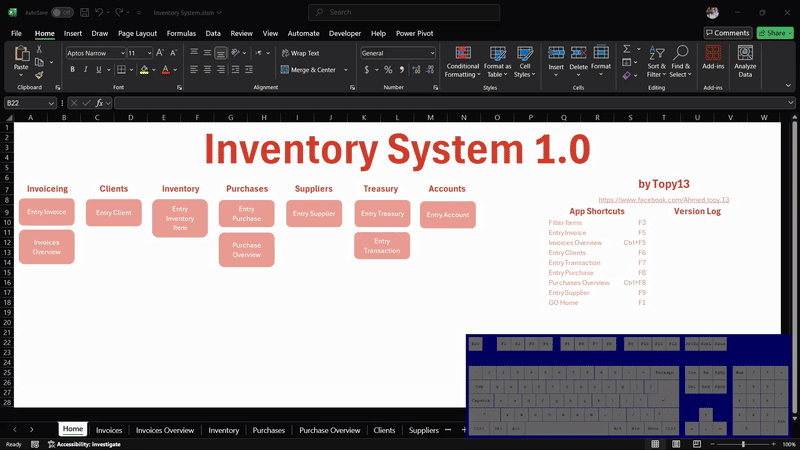Click the Purchase Overview button

click(x=246, y=249)
